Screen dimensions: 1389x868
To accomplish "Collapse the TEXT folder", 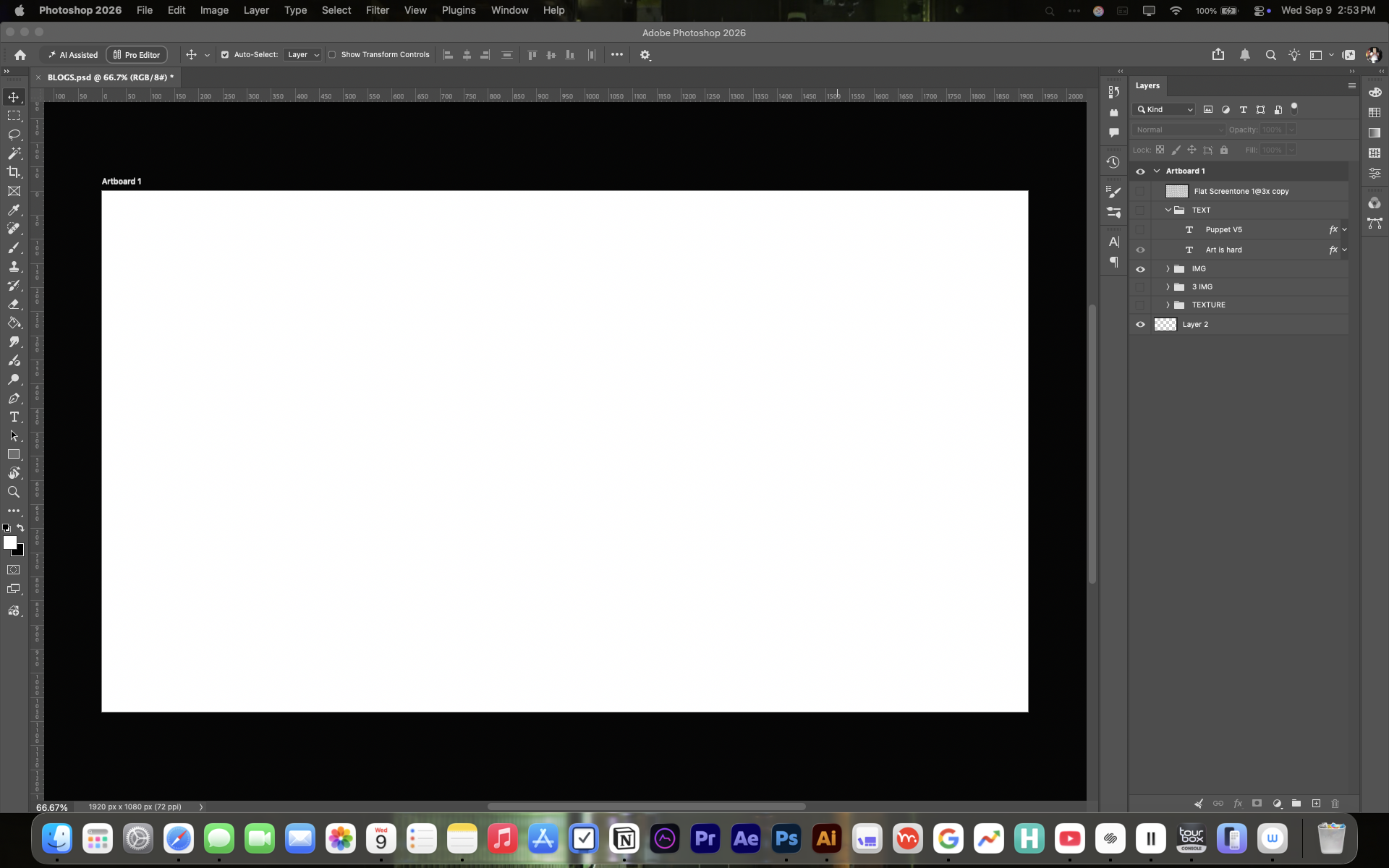I will tap(1168, 210).
